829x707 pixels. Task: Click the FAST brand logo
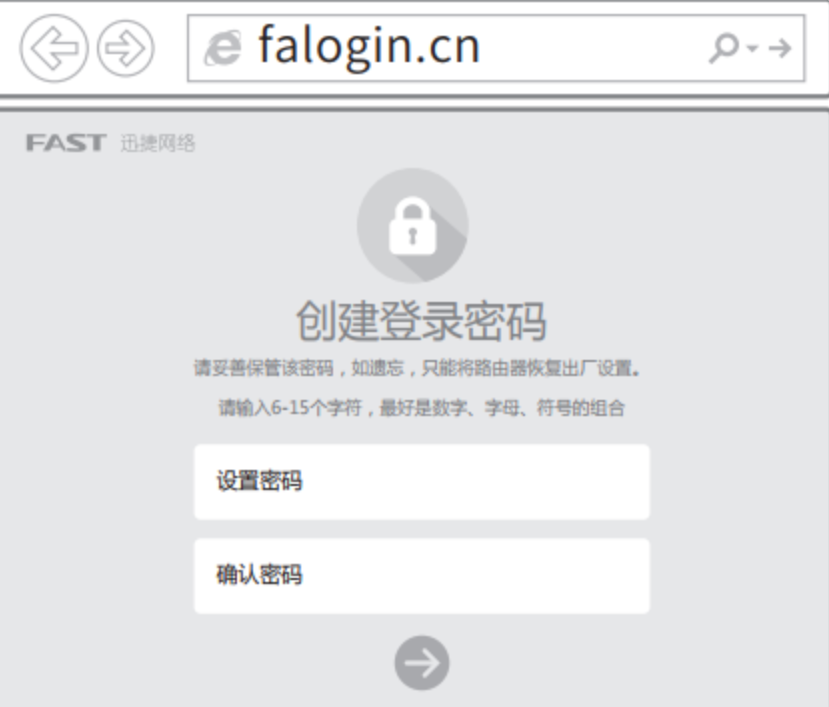coord(66,143)
